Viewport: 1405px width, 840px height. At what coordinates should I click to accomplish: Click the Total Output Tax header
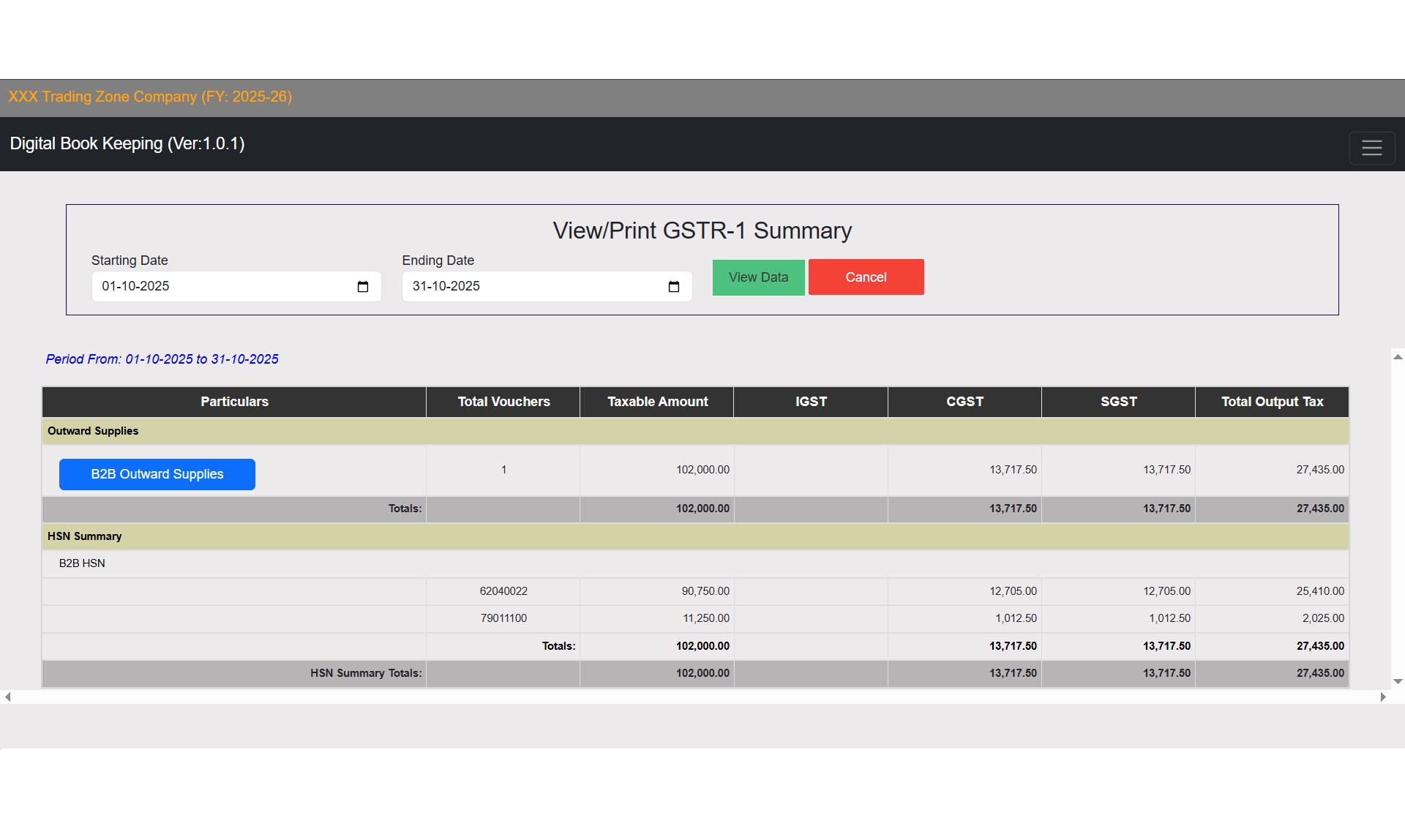pos(1272,402)
